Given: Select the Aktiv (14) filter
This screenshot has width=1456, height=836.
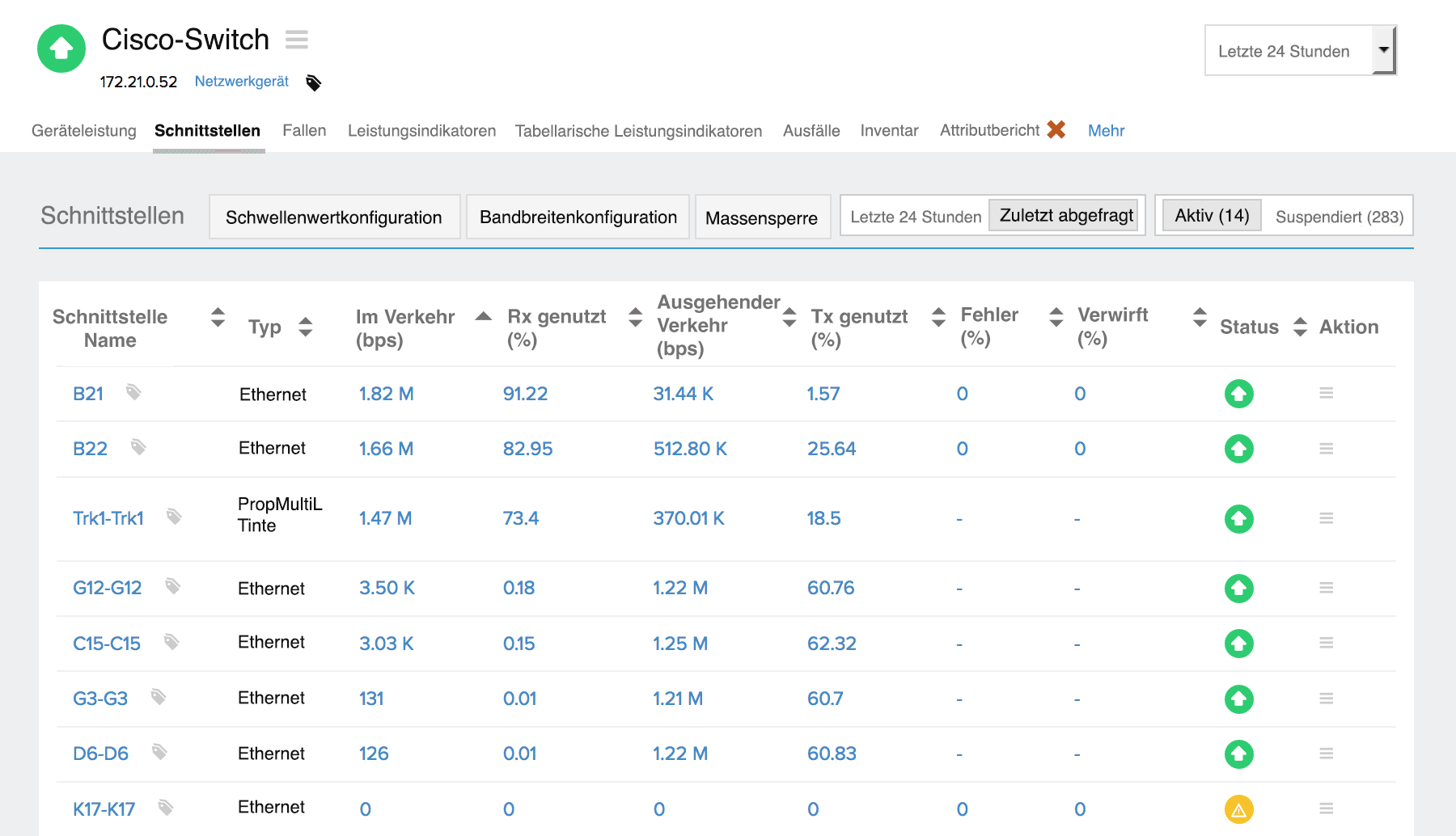Looking at the screenshot, I should click(x=1211, y=216).
